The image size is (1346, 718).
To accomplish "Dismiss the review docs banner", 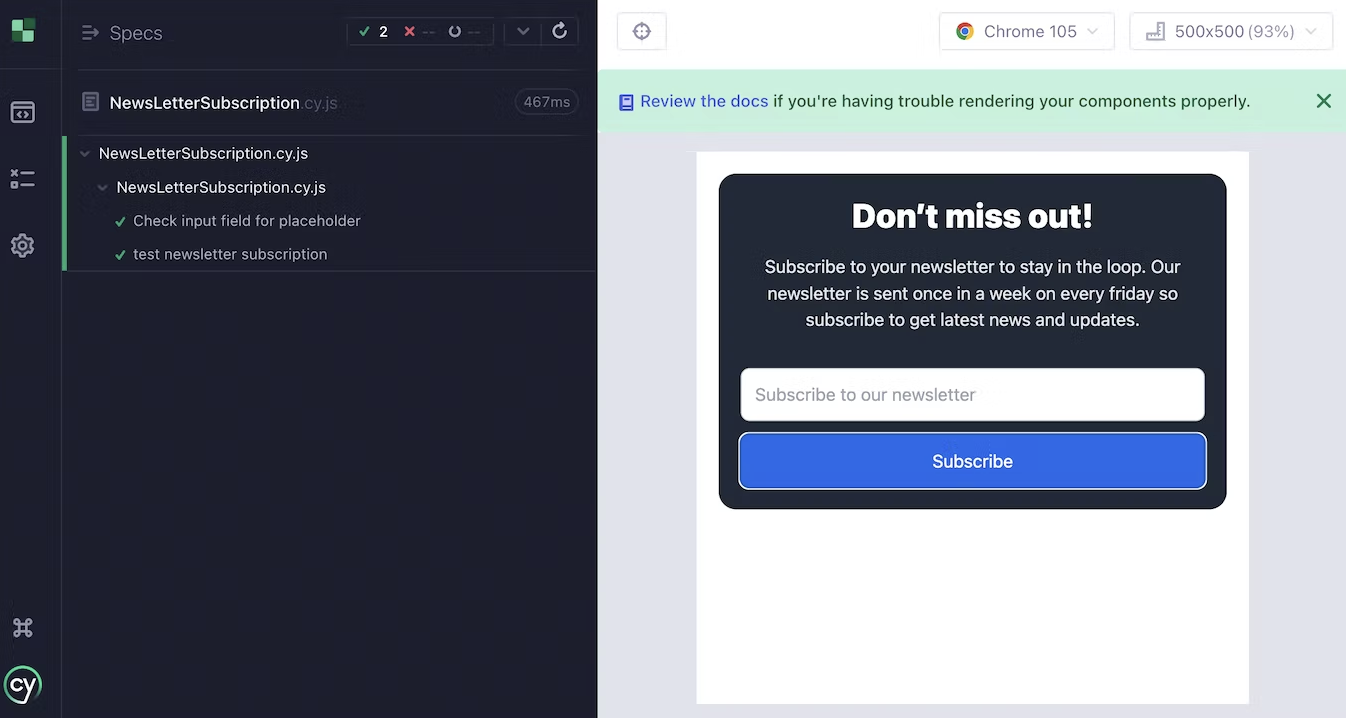I will tap(1324, 101).
